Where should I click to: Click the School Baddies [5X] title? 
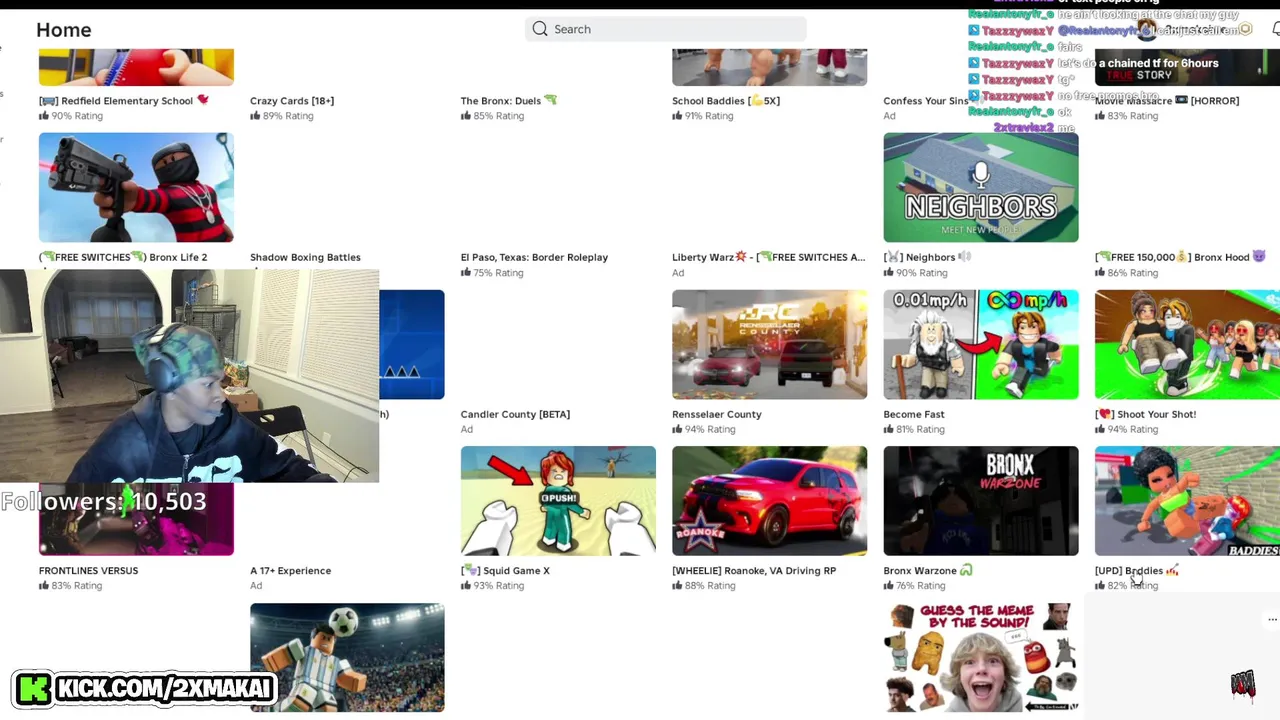click(x=726, y=100)
